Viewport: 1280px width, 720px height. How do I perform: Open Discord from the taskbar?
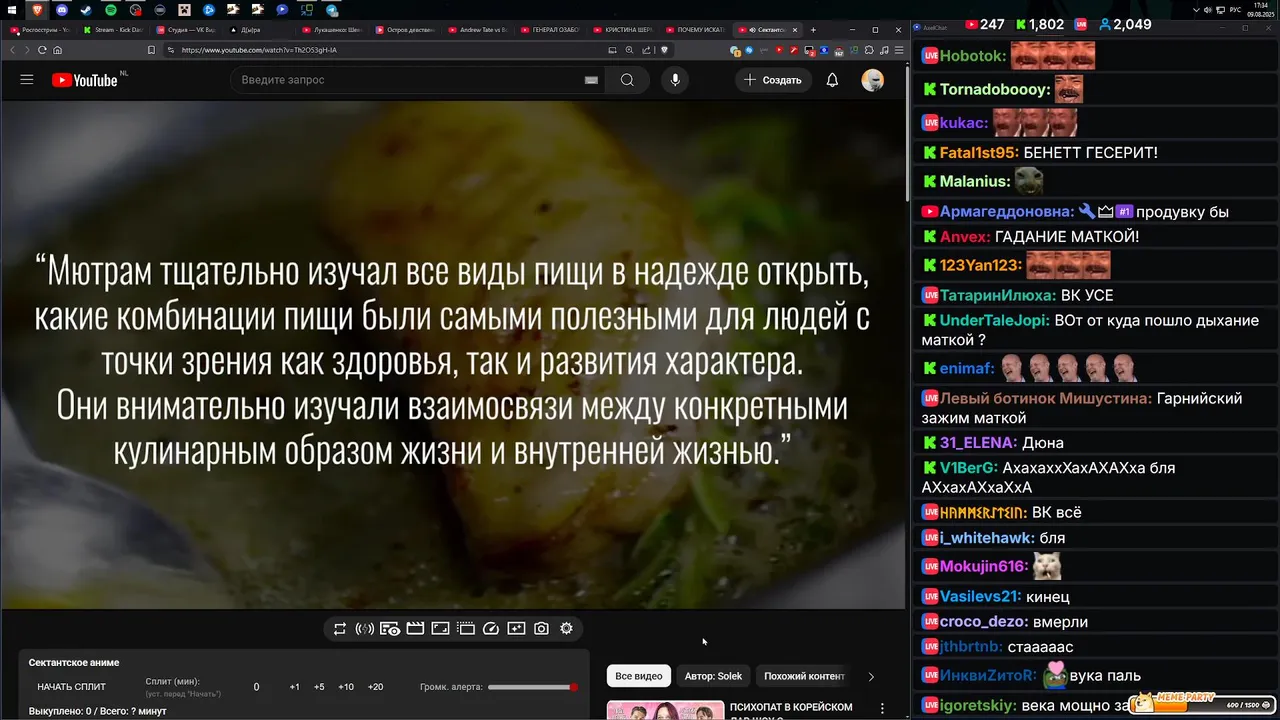62,9
